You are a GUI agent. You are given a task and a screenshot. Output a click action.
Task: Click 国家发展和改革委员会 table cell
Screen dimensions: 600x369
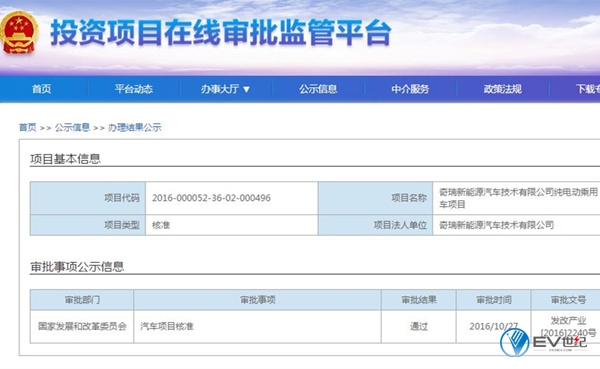click(82, 327)
